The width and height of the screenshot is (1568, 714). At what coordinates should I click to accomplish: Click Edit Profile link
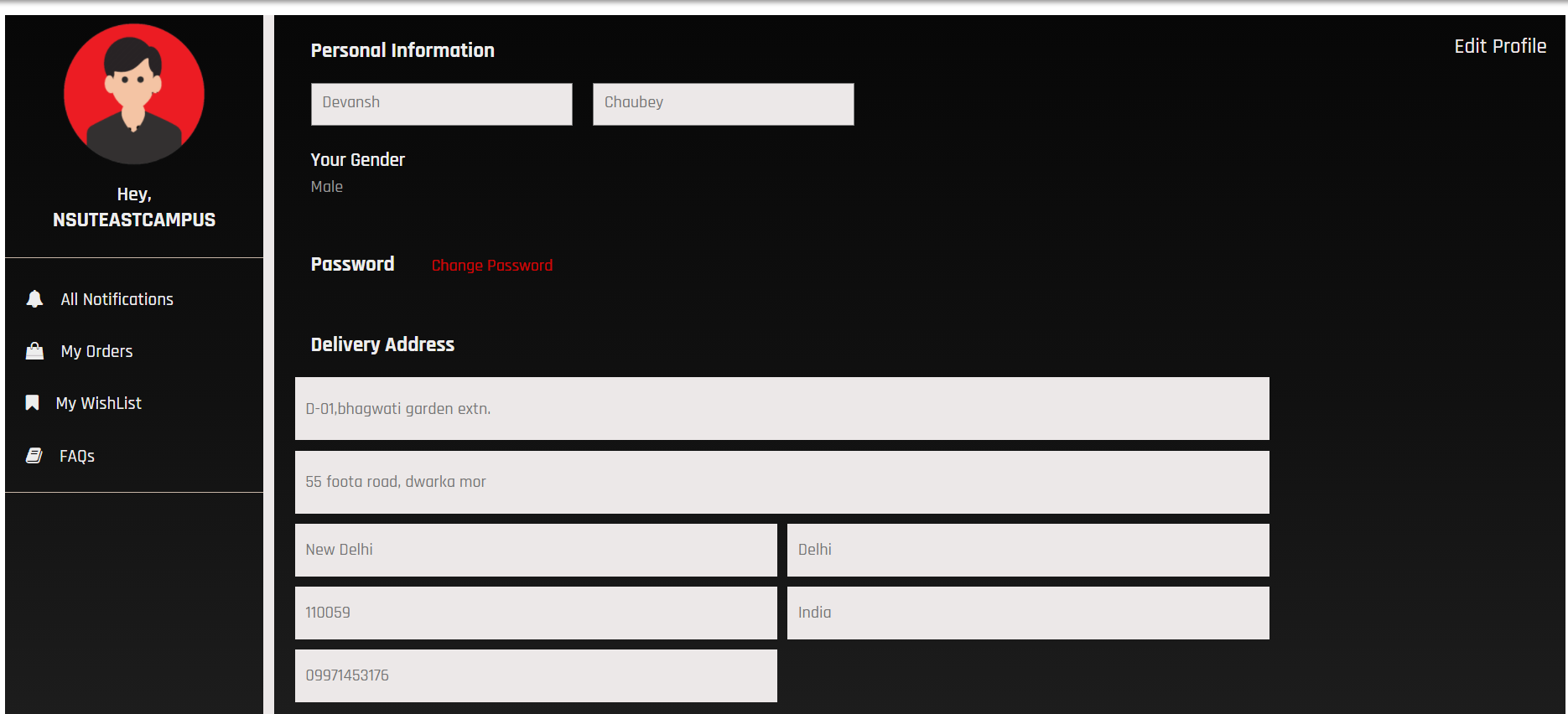1500,46
